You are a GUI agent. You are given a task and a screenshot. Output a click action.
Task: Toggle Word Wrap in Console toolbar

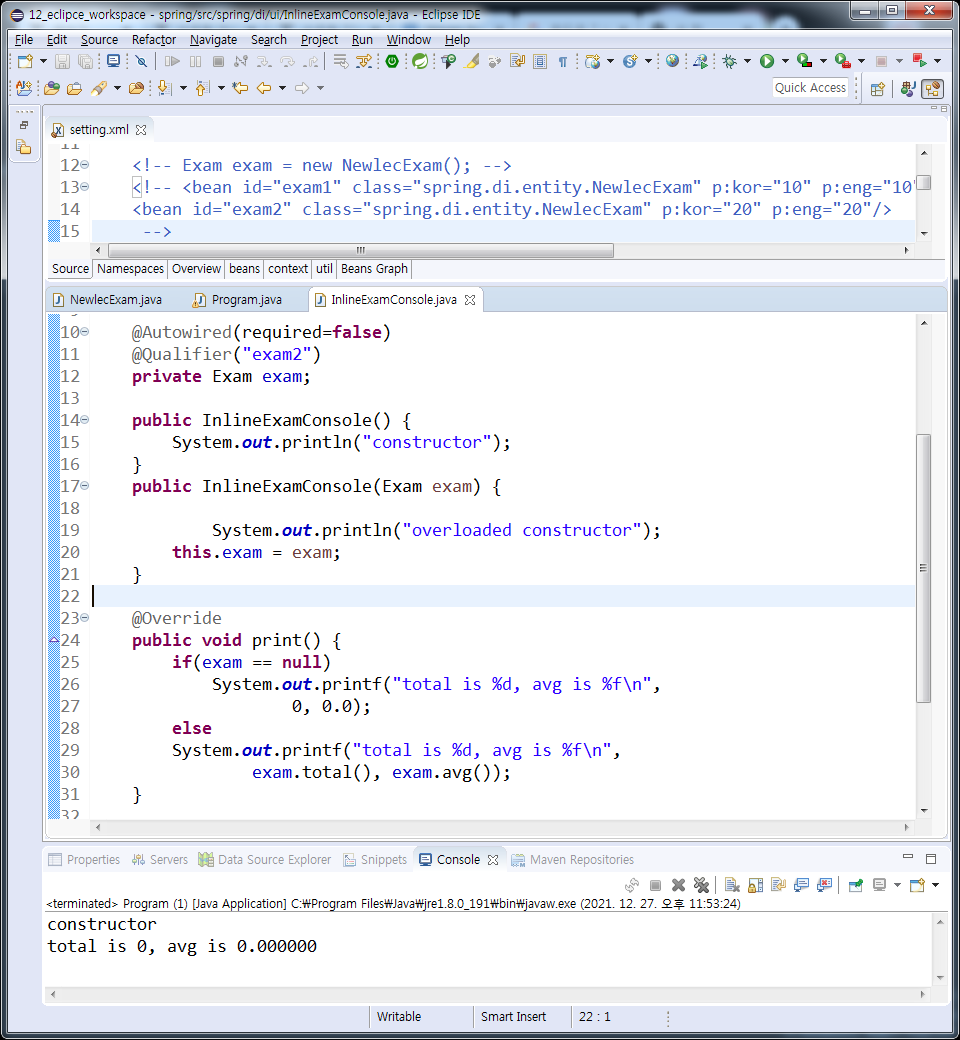[x=778, y=885]
